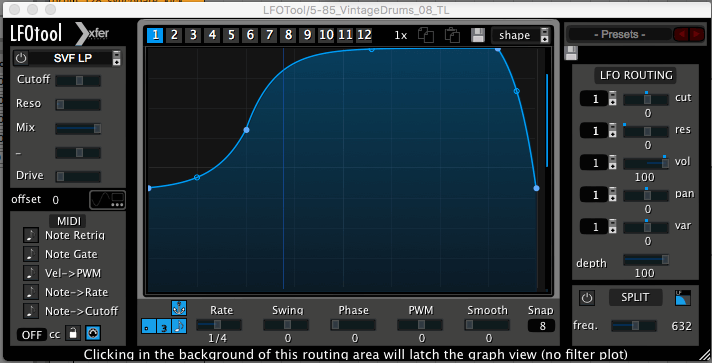Click the Mix slider
712x363 pixels.
pyautogui.click(x=78, y=129)
